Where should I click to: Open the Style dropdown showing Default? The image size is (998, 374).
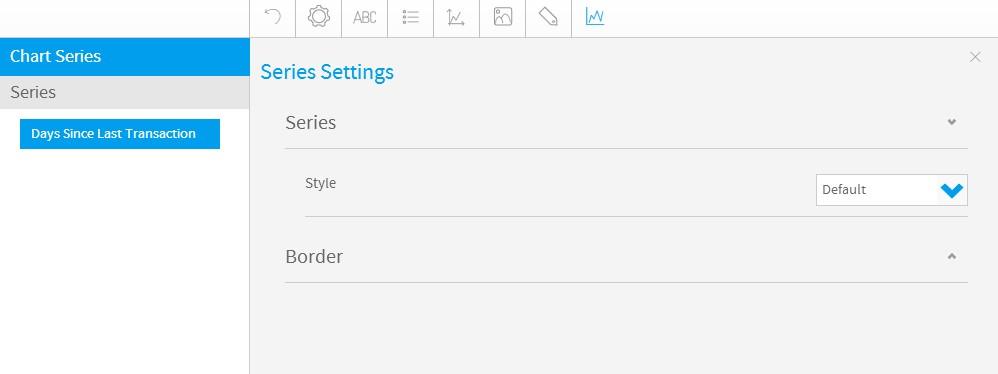point(892,190)
